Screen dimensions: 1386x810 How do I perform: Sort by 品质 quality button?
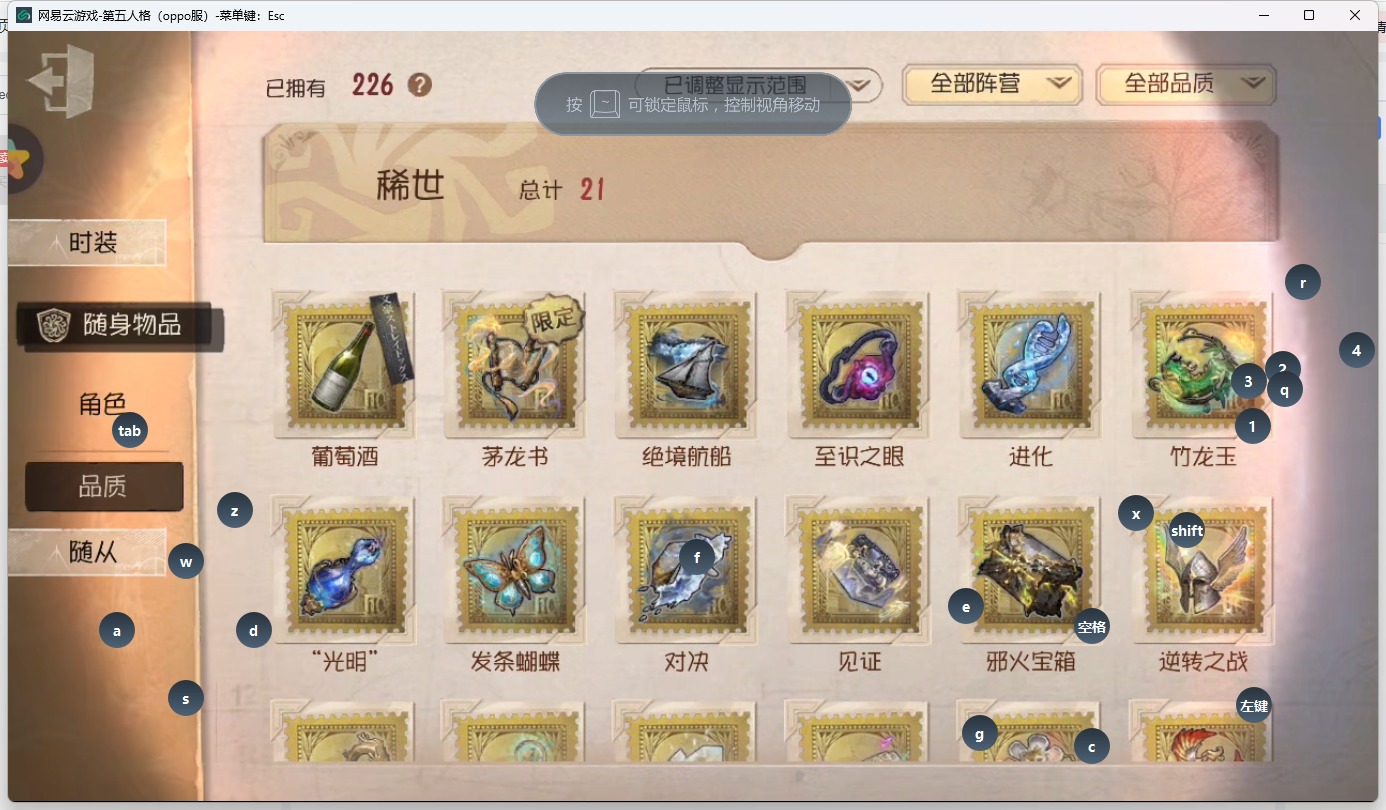(104, 487)
